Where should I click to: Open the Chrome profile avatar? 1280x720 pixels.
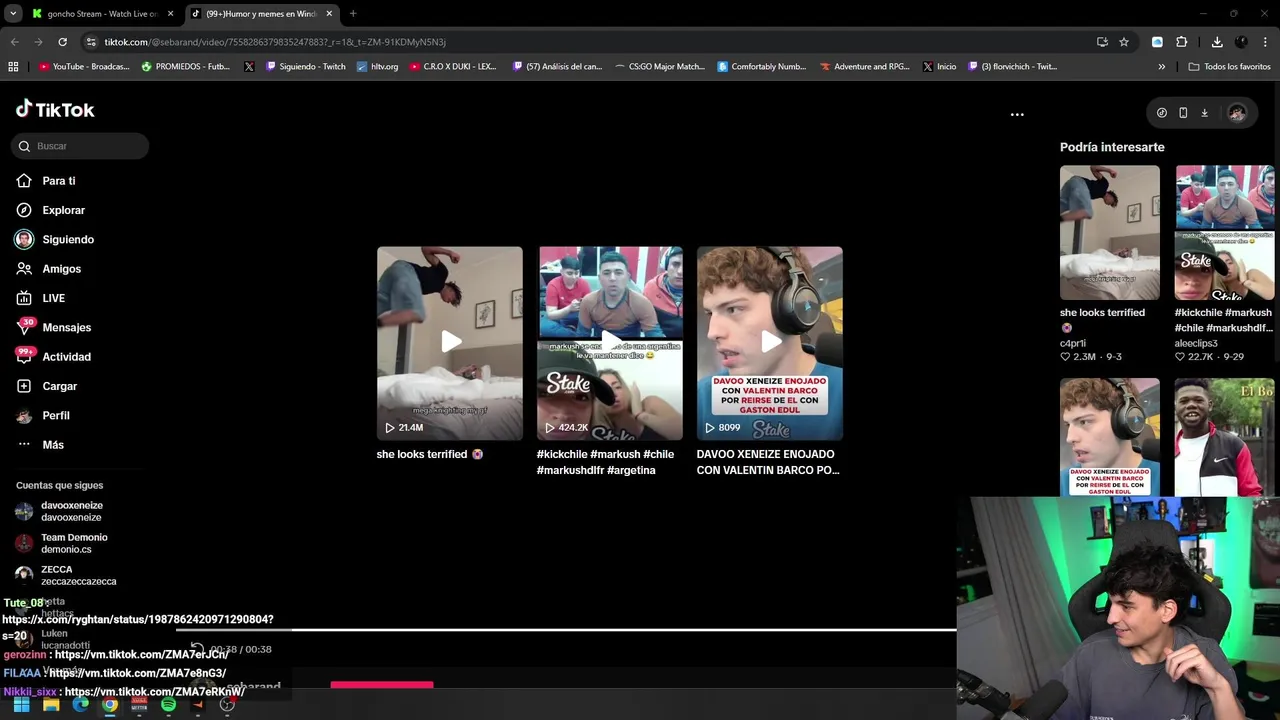(x=1241, y=42)
